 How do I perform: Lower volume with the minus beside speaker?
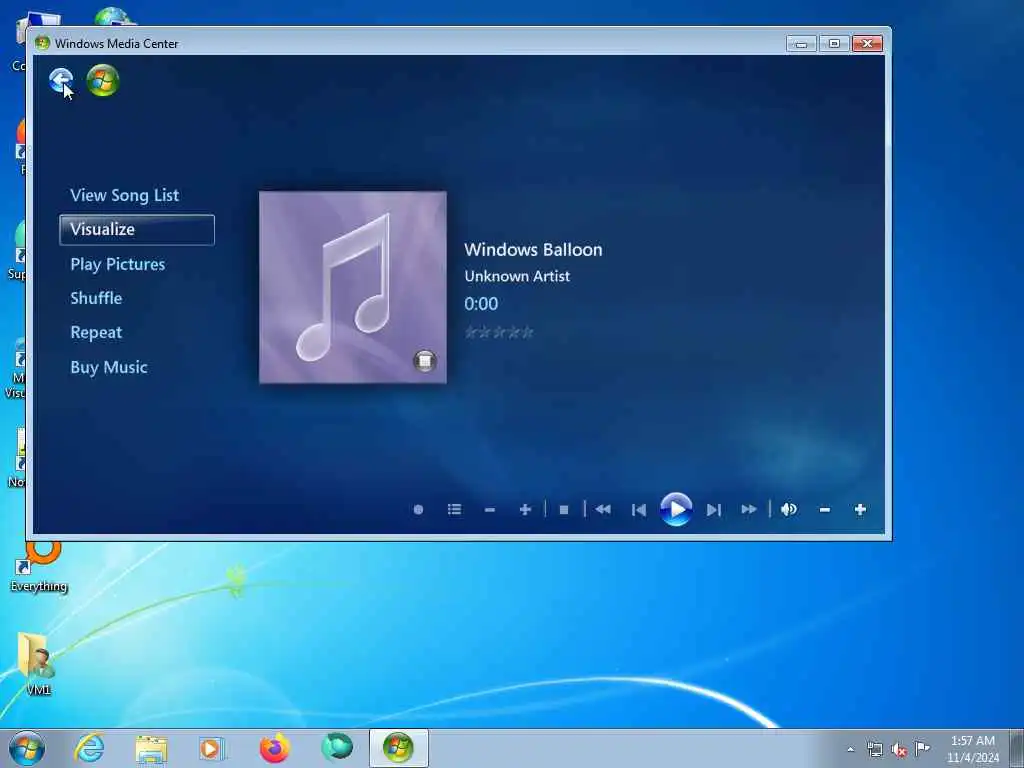click(x=825, y=509)
